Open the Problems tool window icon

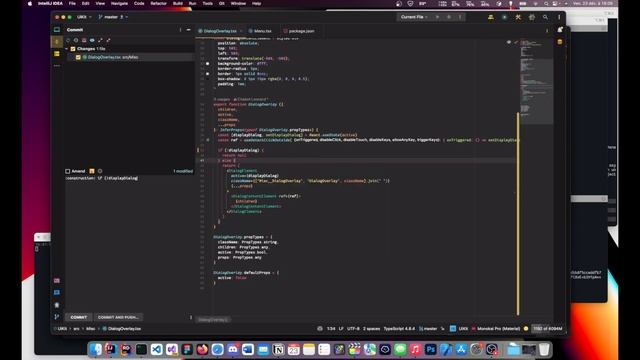(57, 304)
